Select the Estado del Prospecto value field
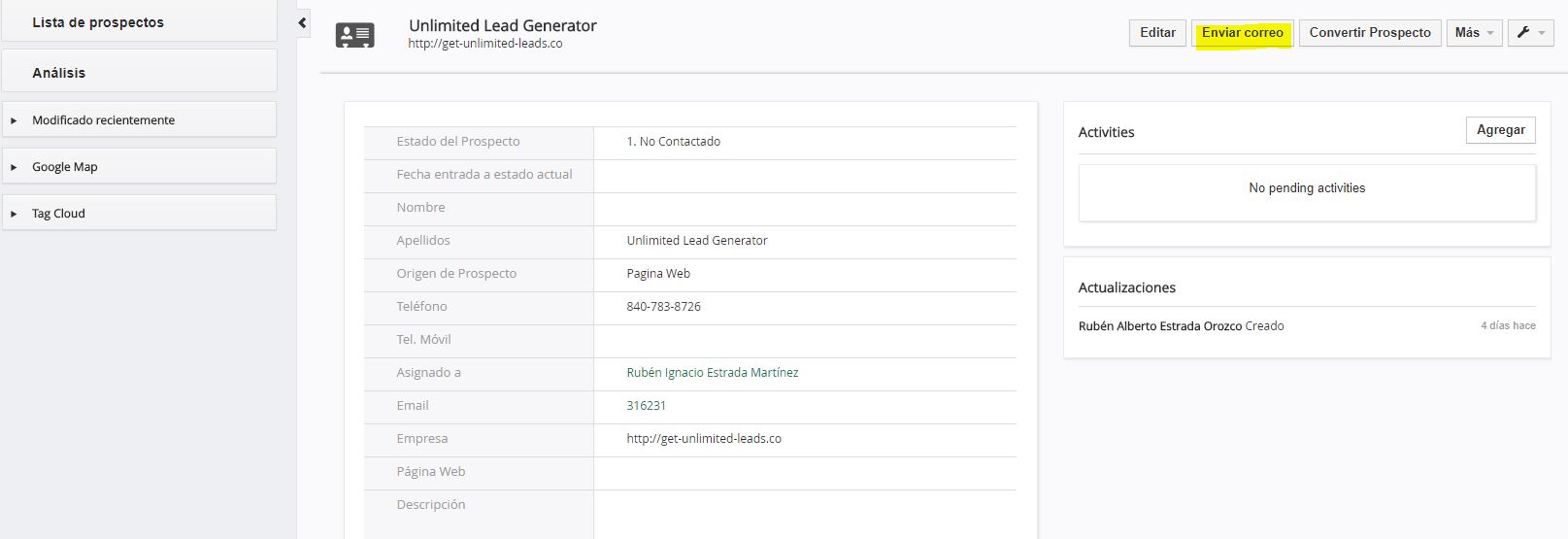Viewport: 1568px width, 539px height. (x=805, y=142)
